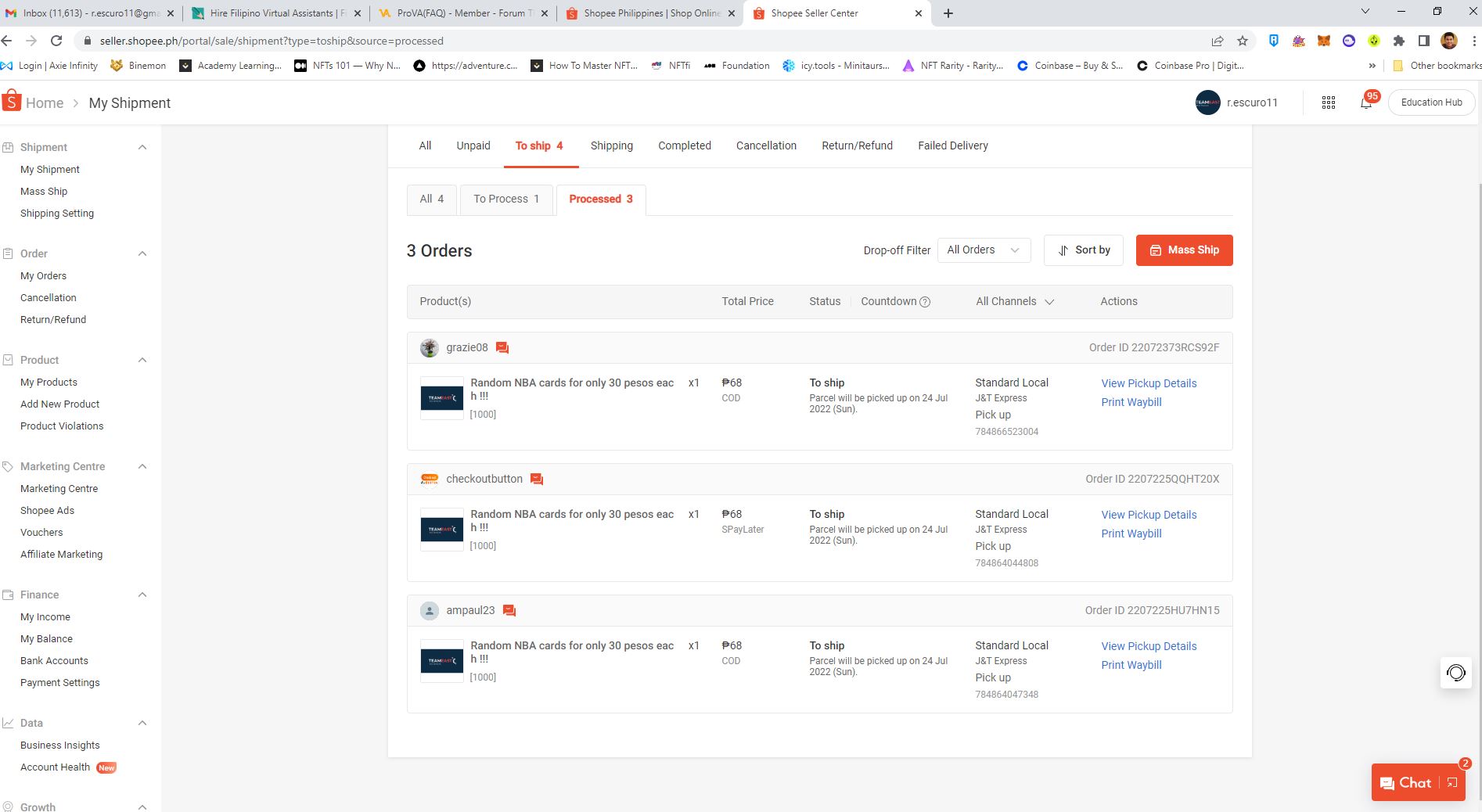
Task: Open Mass Ship in the sidebar
Action: click(x=44, y=192)
